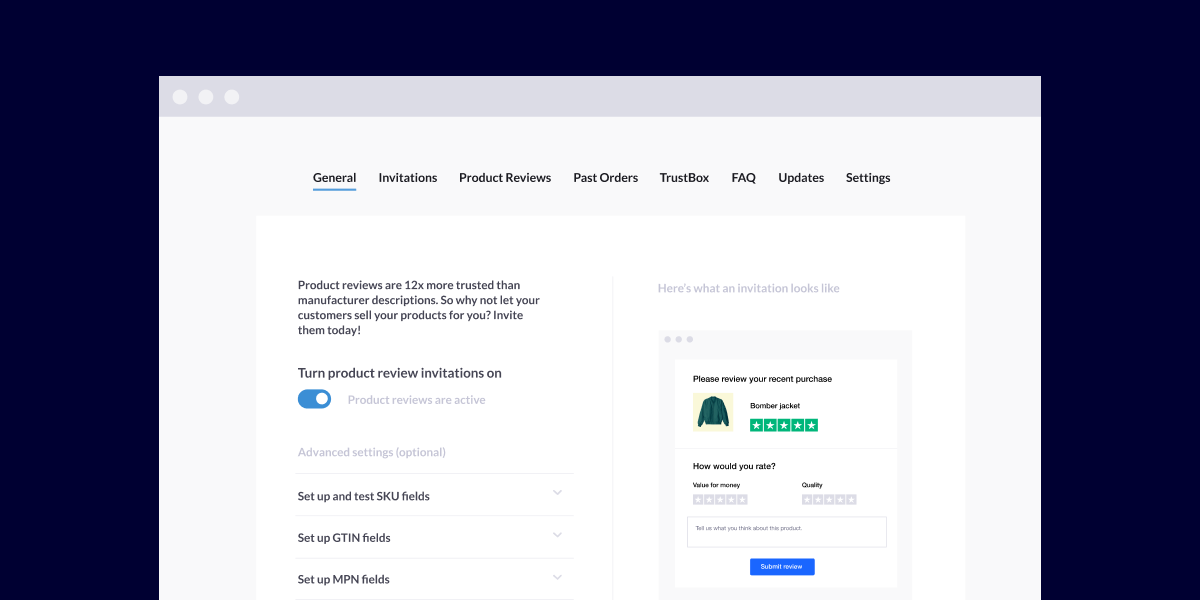The height and width of the screenshot is (600, 1200).
Task: View the Updates tab
Action: pyautogui.click(x=801, y=178)
